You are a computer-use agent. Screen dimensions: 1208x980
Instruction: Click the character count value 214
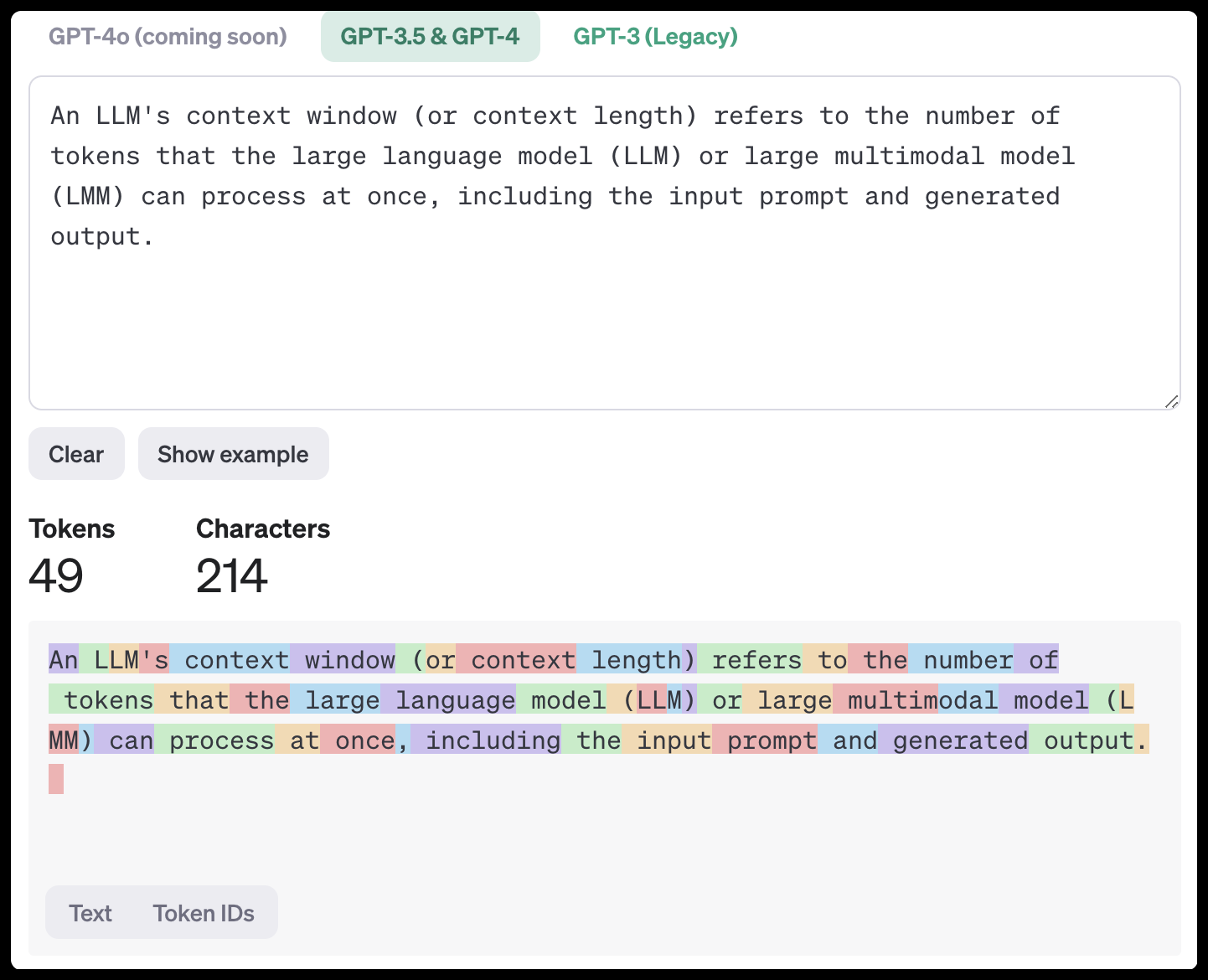(x=231, y=576)
